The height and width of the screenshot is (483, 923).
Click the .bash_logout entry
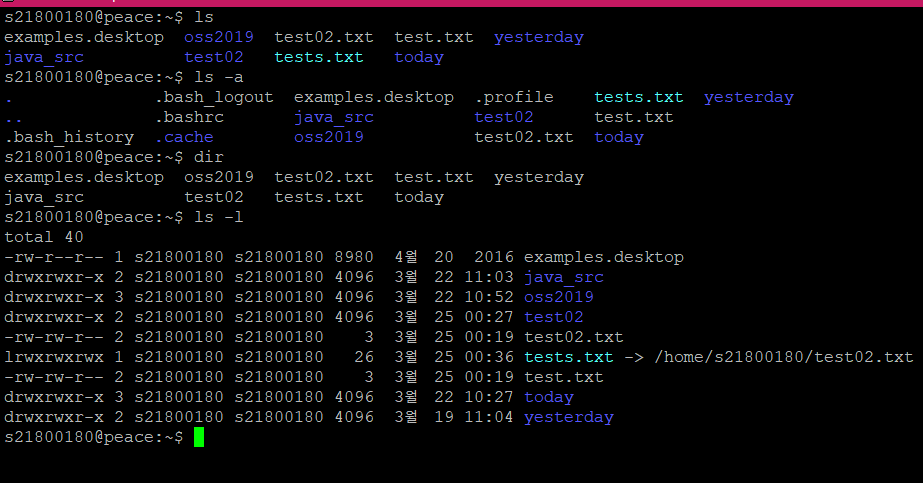coord(214,97)
